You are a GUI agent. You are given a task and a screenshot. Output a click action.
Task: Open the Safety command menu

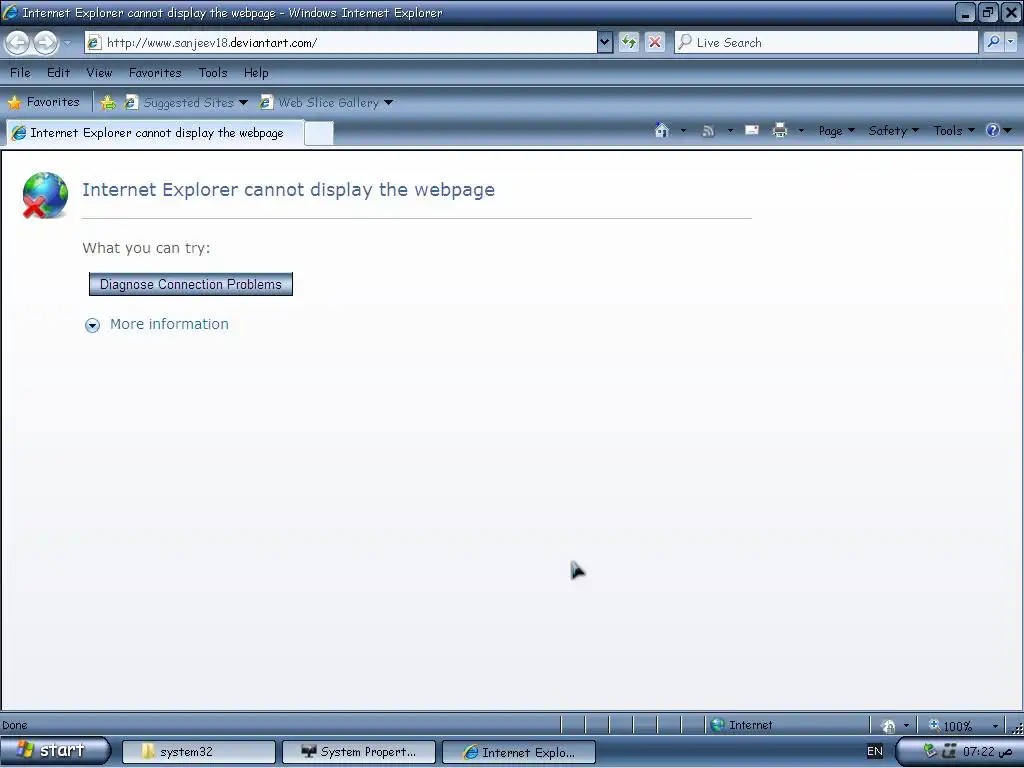click(893, 131)
